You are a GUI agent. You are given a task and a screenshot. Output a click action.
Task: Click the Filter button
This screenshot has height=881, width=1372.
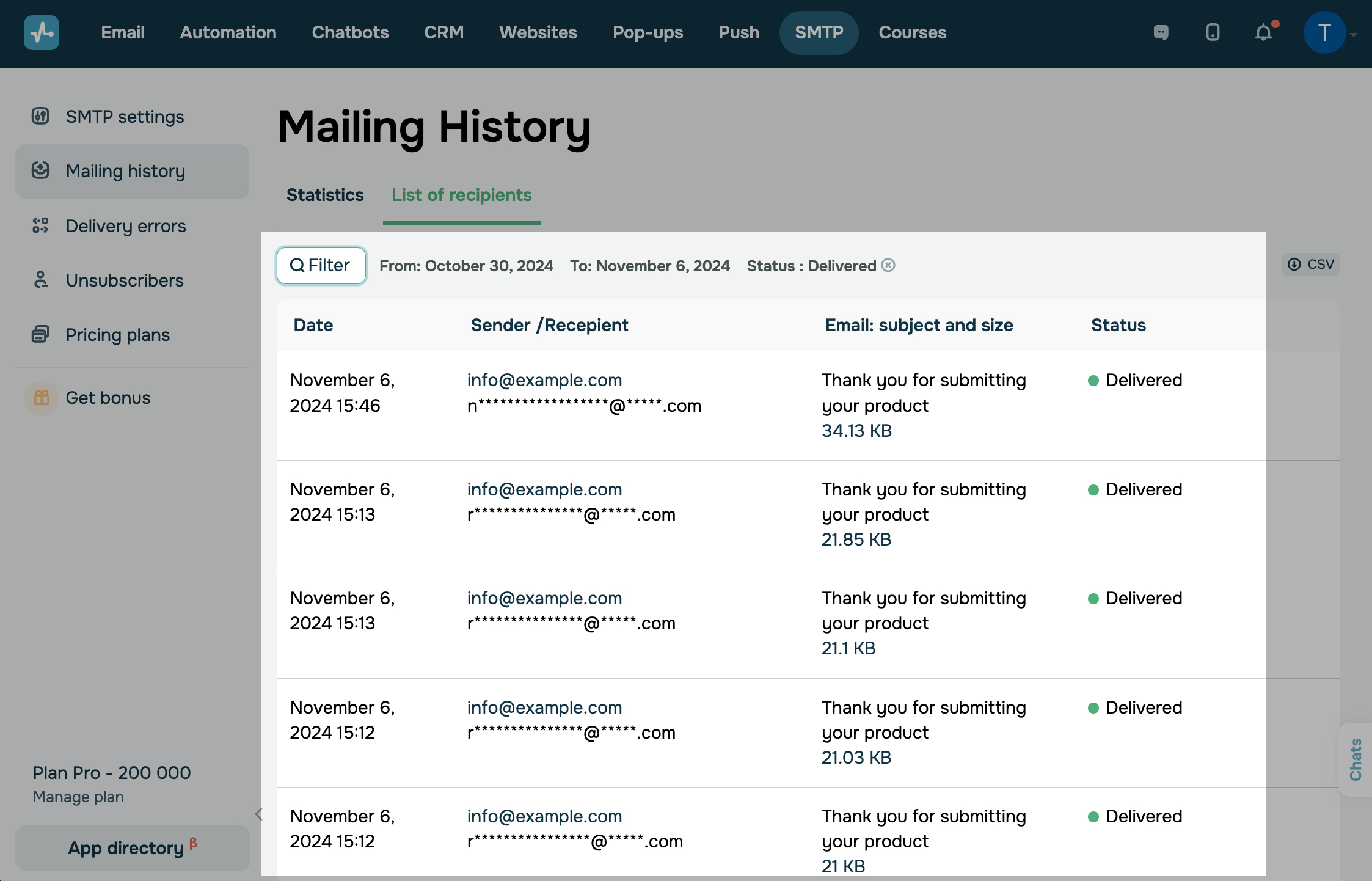point(321,265)
